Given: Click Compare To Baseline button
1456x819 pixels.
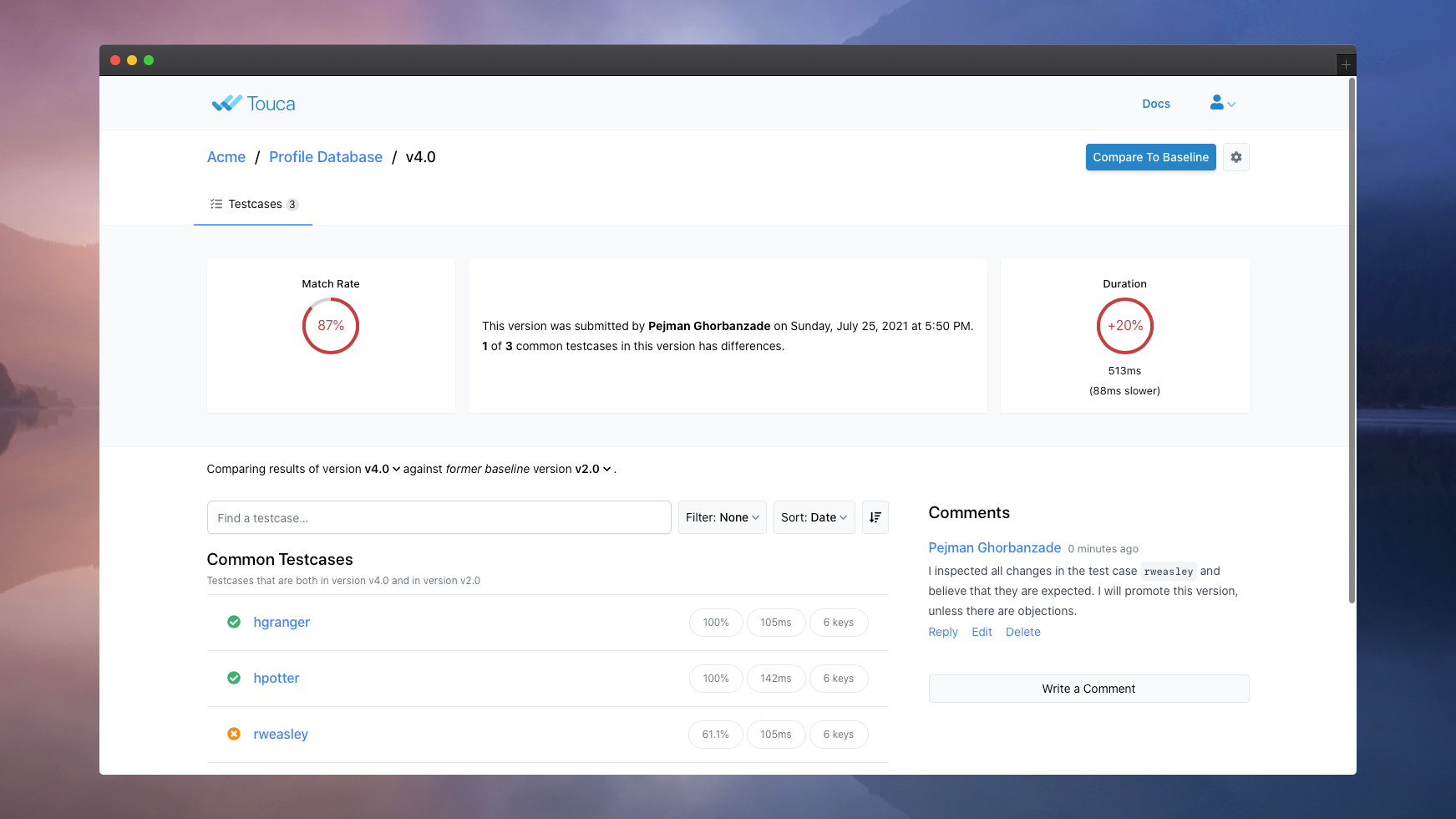Looking at the screenshot, I should click(x=1150, y=157).
